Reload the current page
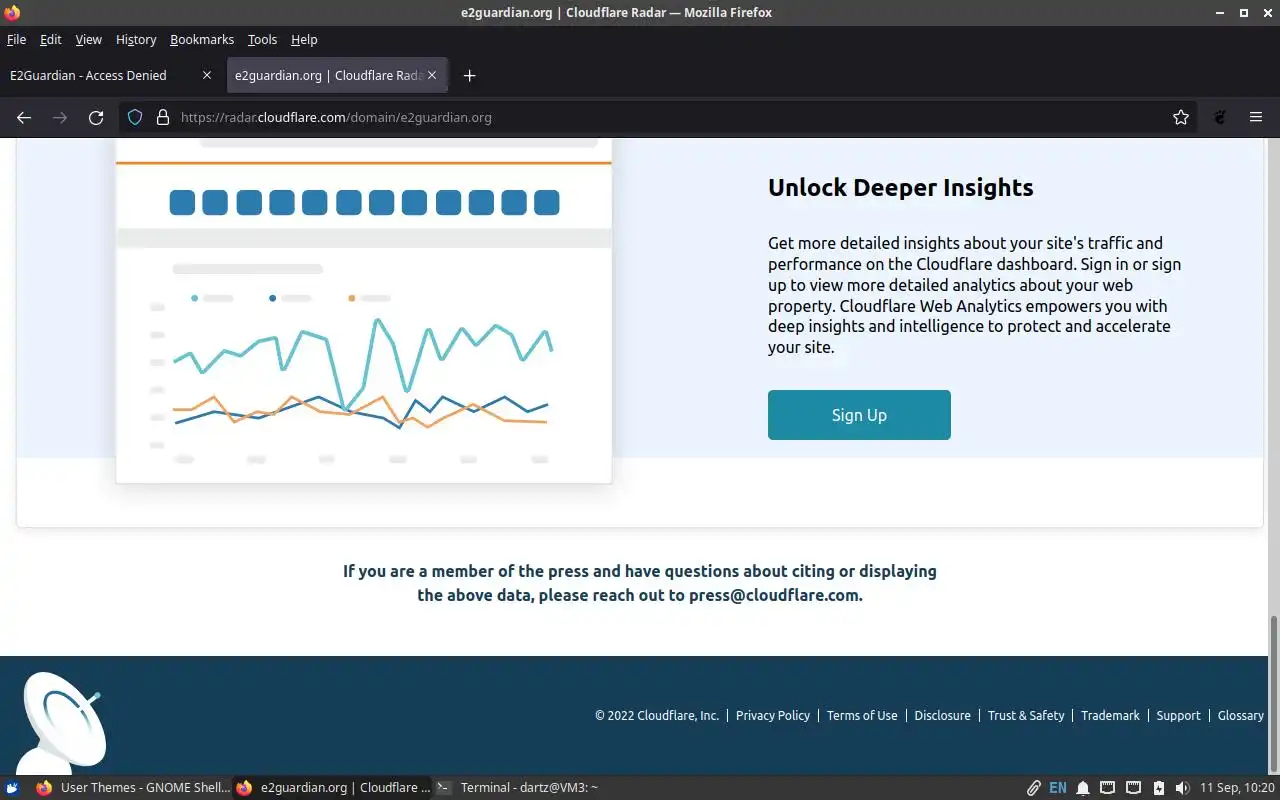Viewport: 1280px width, 800px height. point(96,117)
